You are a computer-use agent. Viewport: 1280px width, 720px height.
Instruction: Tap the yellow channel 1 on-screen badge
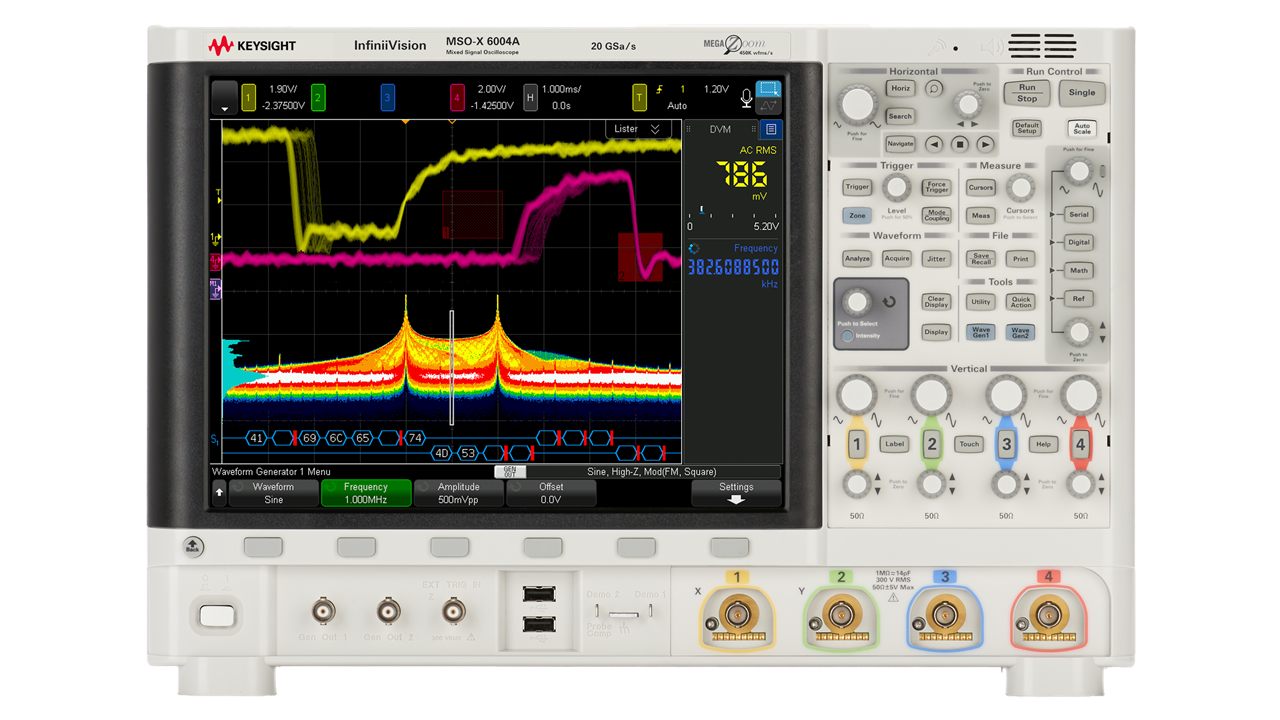248,97
